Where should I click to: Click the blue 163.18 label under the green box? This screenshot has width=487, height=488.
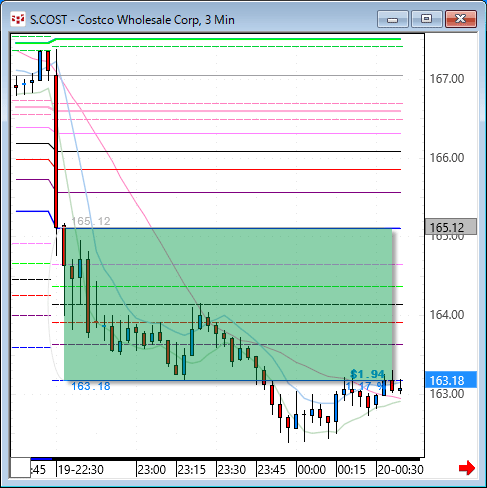91,386
